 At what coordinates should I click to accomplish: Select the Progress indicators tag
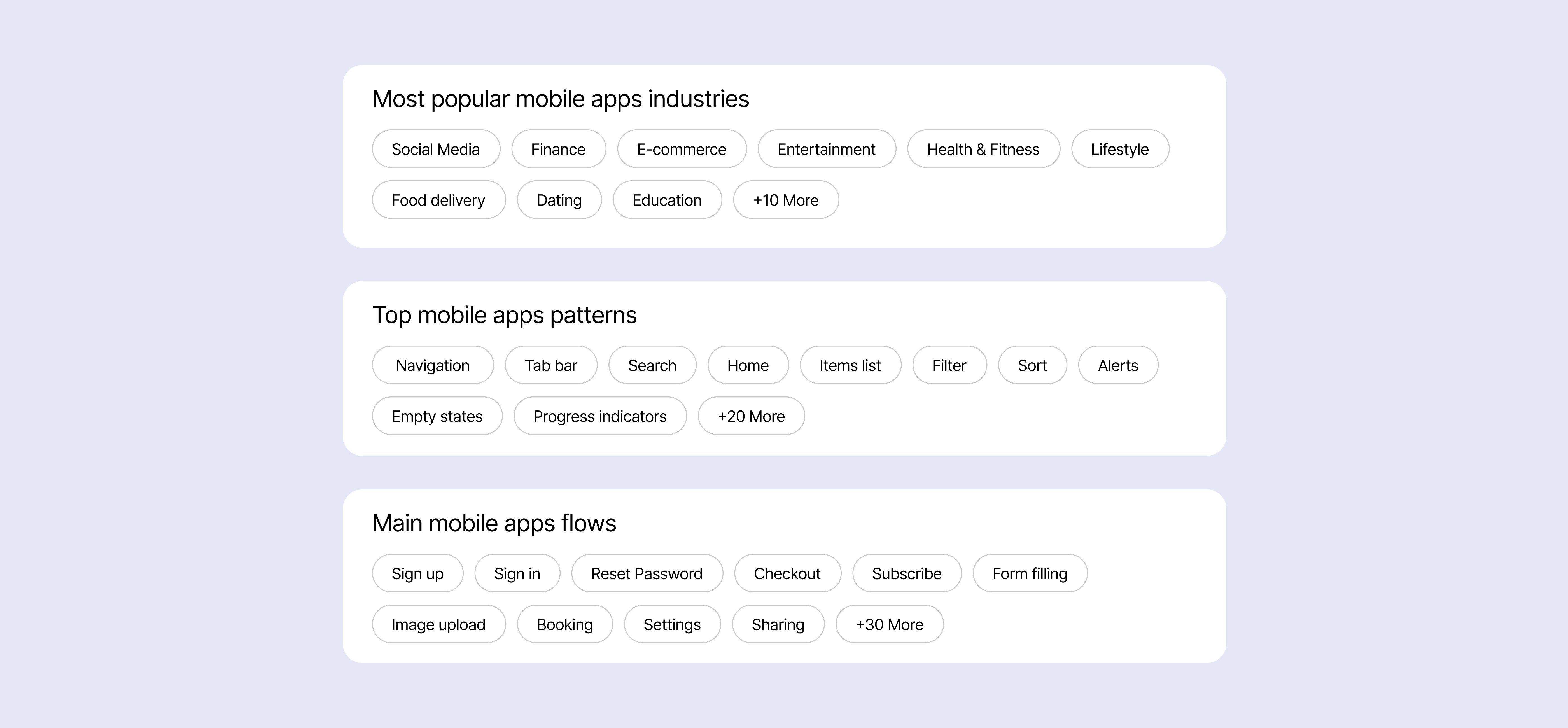pos(600,416)
